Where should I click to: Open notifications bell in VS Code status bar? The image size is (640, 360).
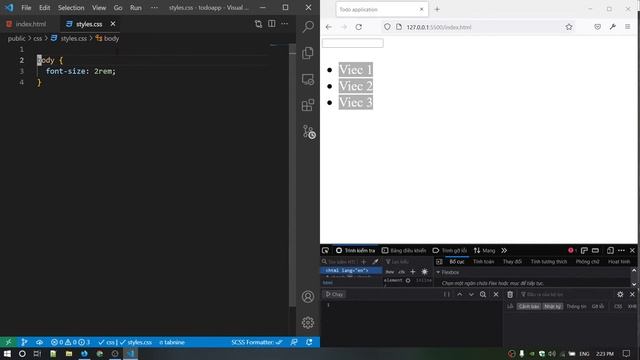309,342
